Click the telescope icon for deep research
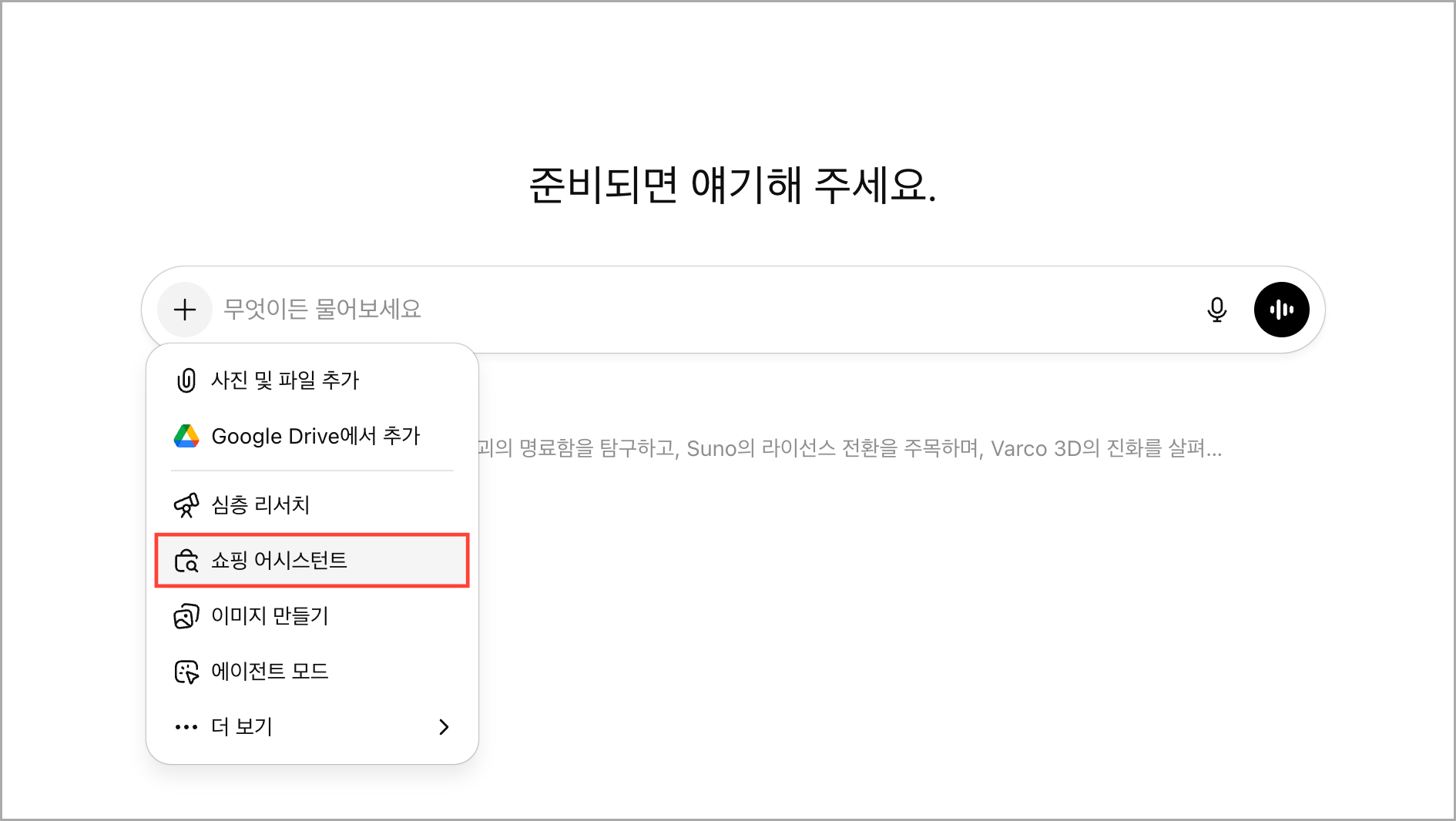The image size is (1456, 821). click(x=186, y=505)
